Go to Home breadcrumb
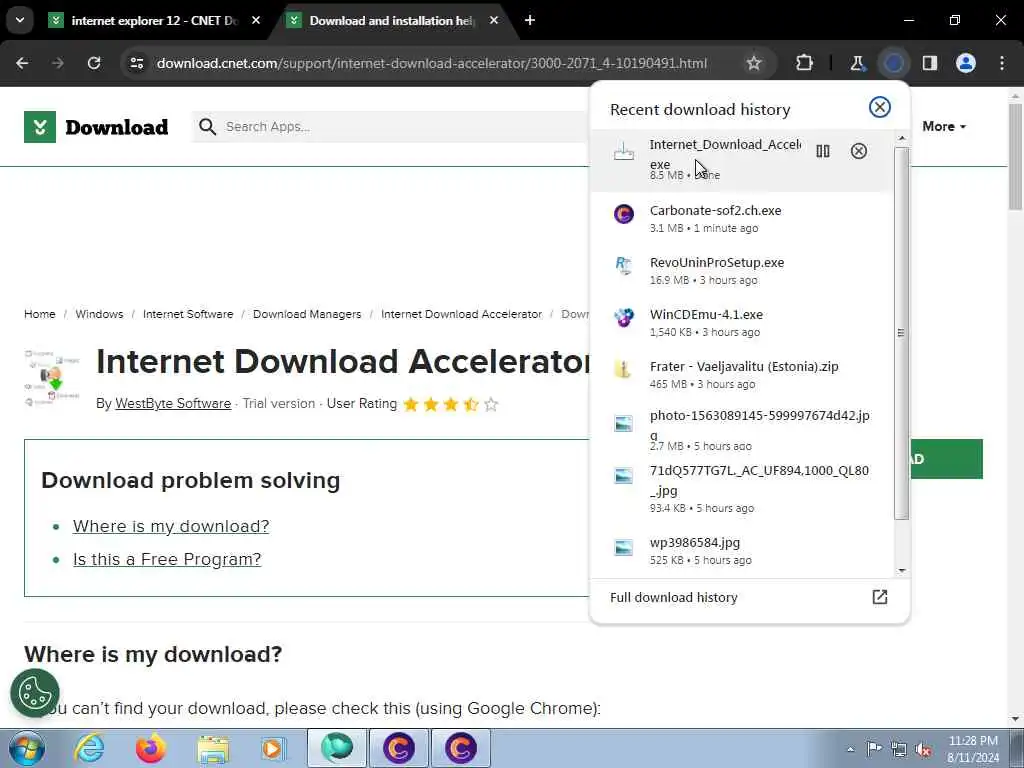This screenshot has height=768, width=1024. click(x=40, y=314)
